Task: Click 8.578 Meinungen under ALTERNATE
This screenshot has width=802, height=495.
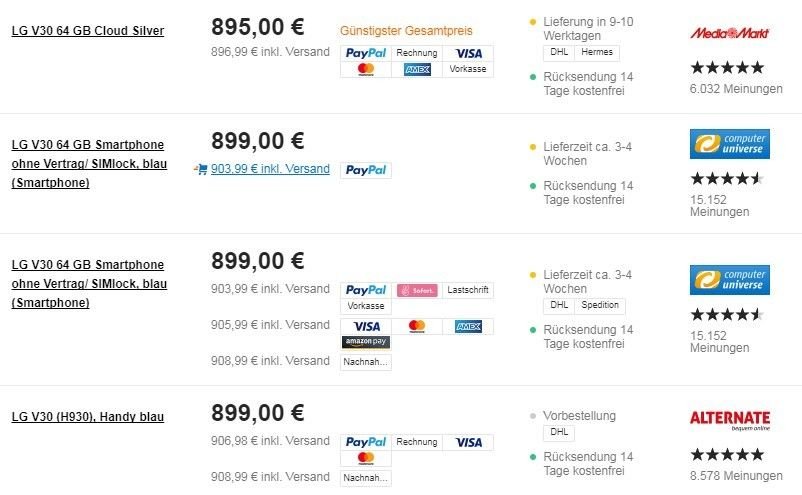Action: point(736,476)
